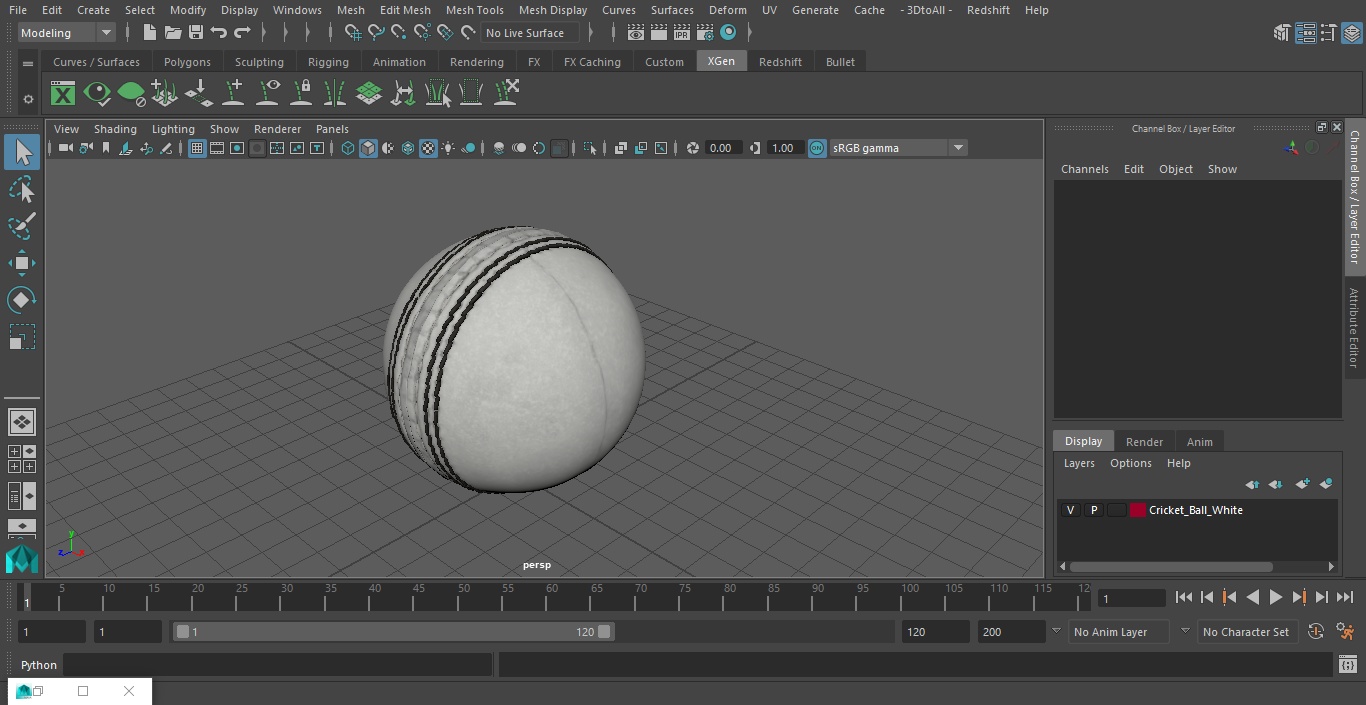Click the Python script language button
Image resolution: width=1366 pixels, height=705 pixels.
coord(39,665)
